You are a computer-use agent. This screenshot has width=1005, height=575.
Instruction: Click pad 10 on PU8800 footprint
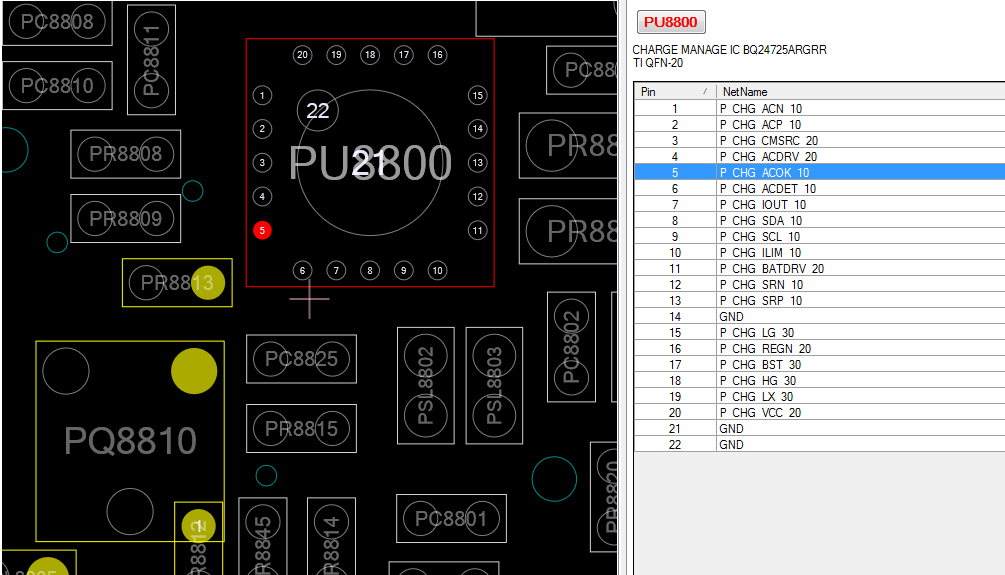[x=437, y=271]
